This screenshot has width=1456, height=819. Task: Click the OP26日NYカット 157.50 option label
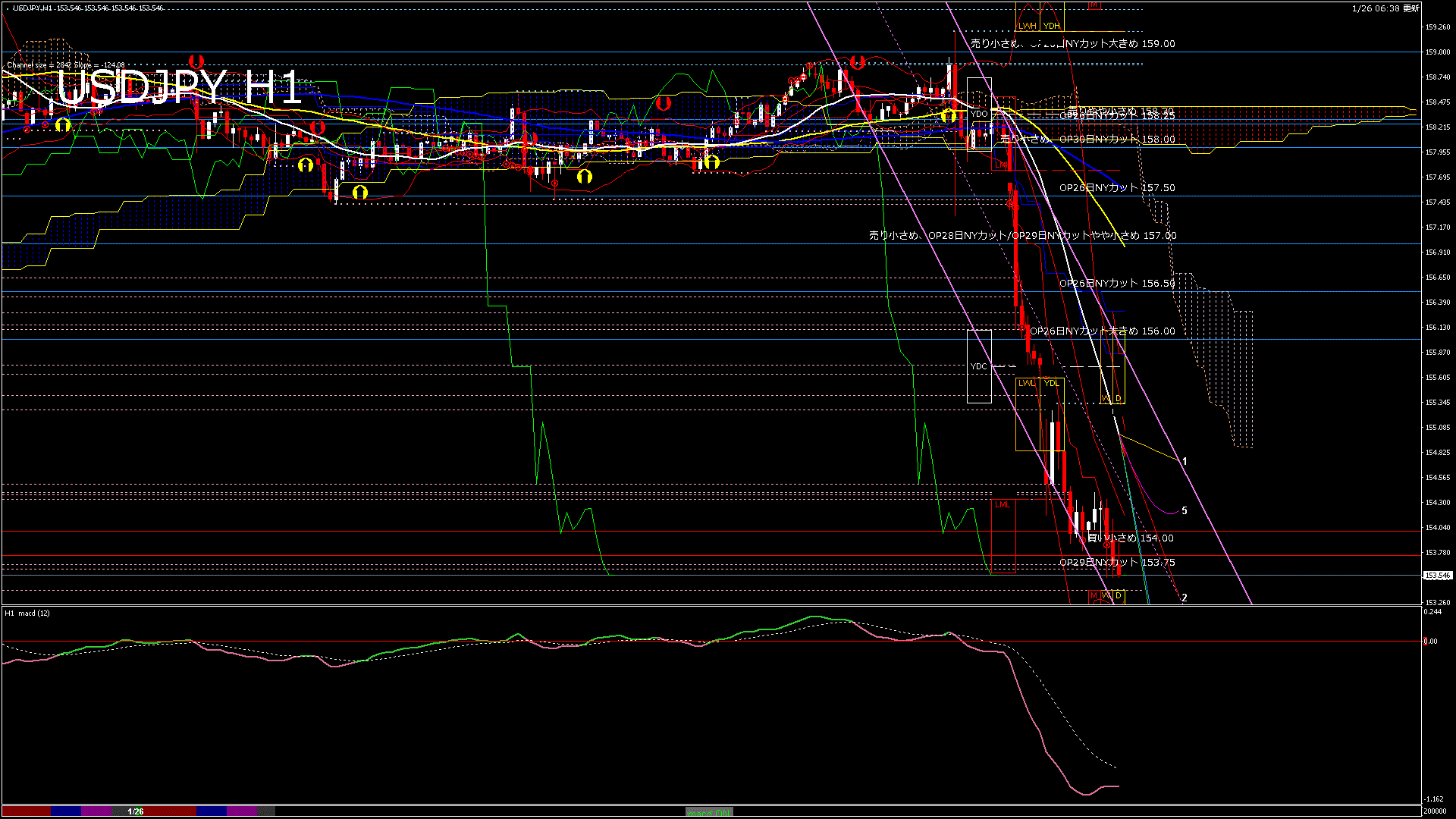coord(1117,187)
